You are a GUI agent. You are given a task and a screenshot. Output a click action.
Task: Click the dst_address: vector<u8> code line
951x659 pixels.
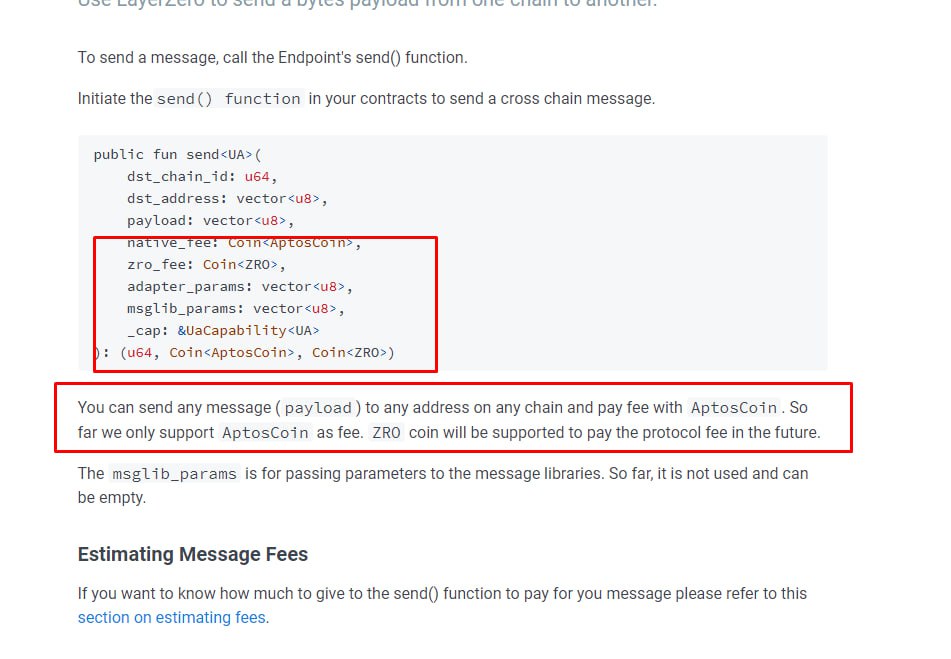coord(227,198)
